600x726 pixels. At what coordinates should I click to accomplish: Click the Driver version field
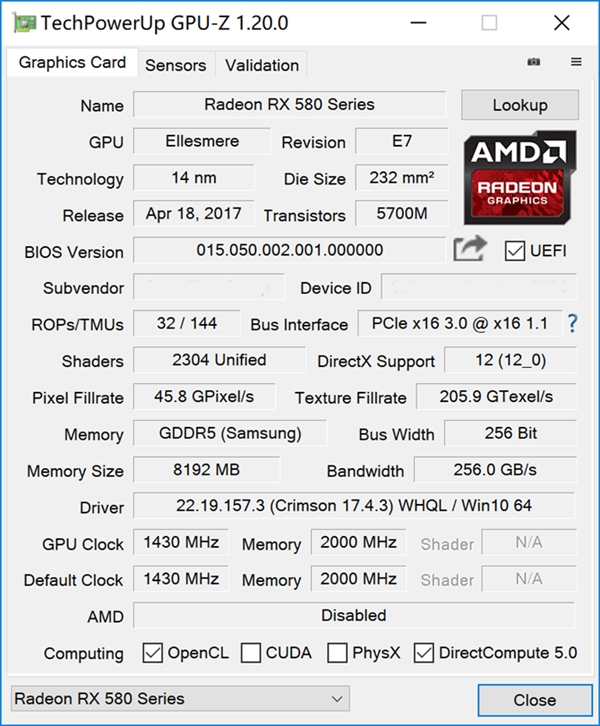[354, 507]
